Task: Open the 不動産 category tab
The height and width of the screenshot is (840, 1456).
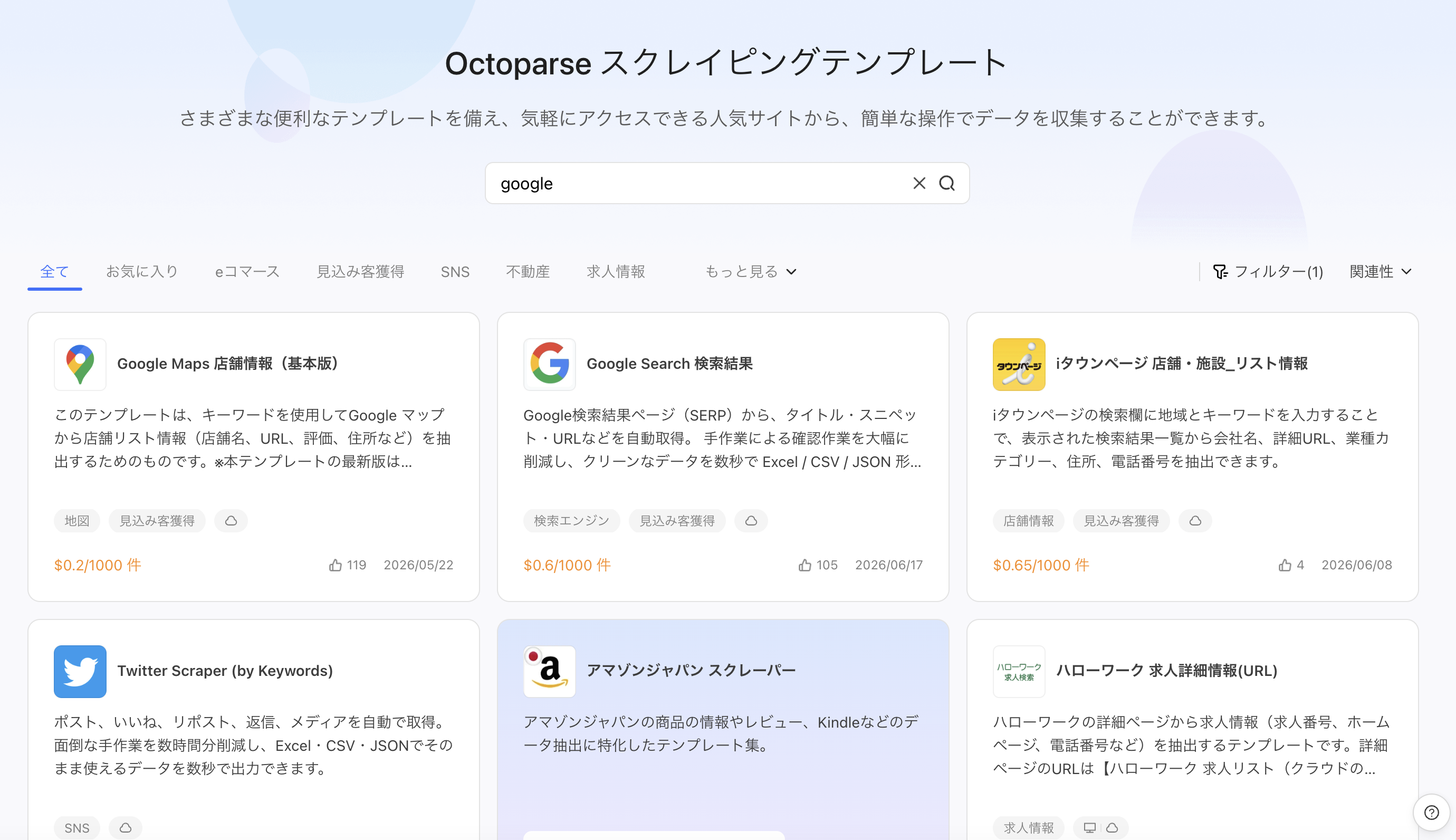Action: 528,271
